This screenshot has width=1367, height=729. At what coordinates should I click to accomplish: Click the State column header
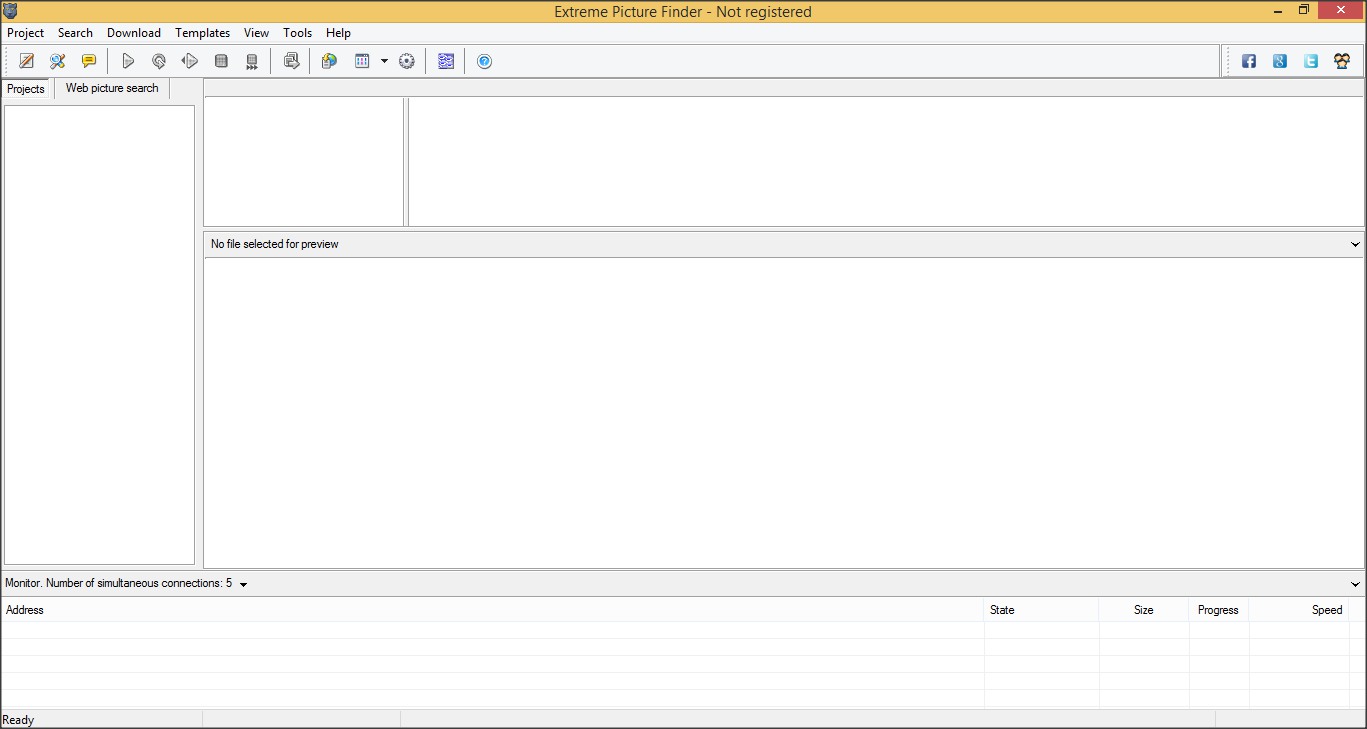[1041, 610]
